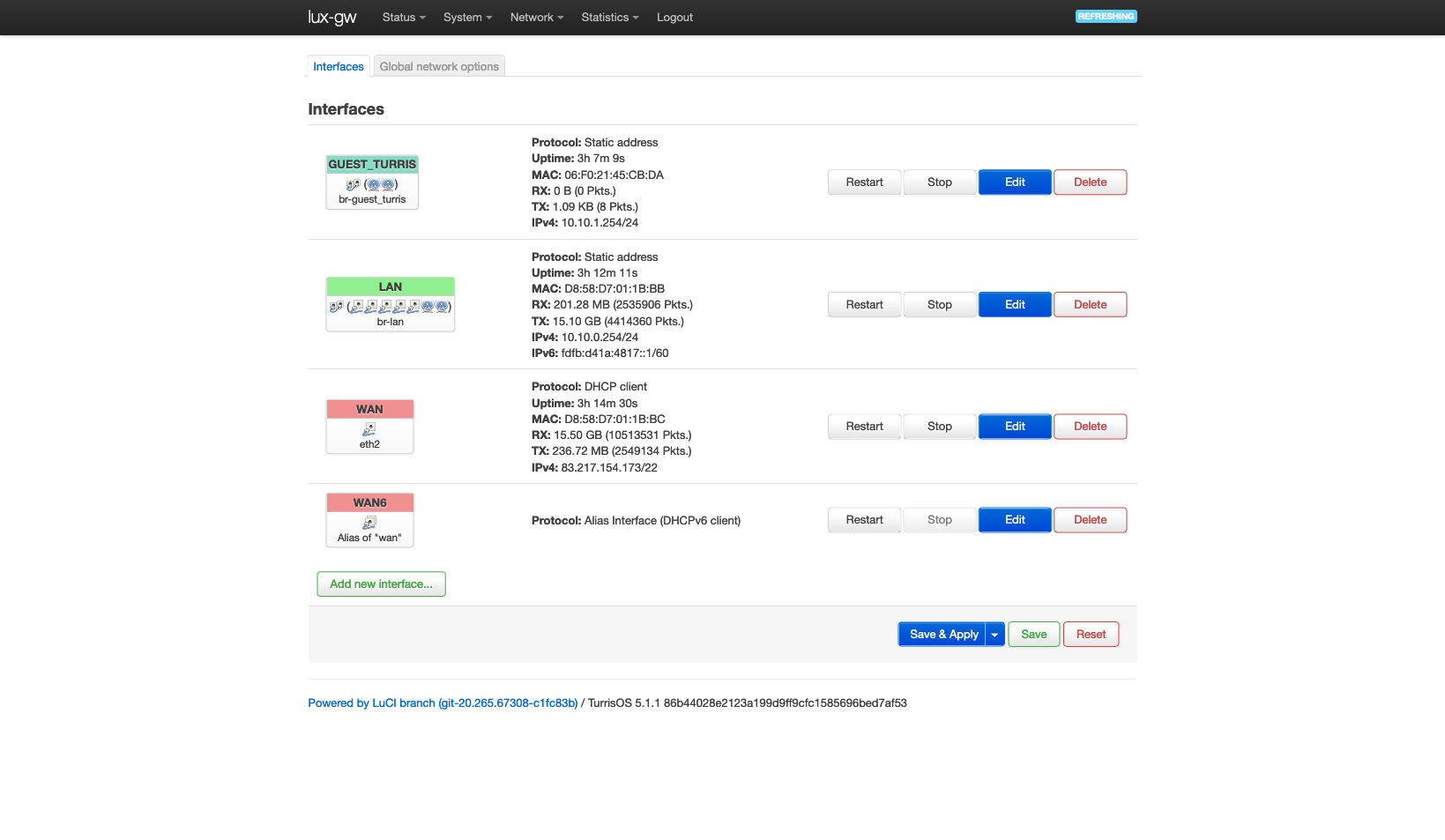This screenshot has width=1445, height=840.
Task: Click MAC 06:F0:21:45:CB:DA text
Action: (597, 175)
